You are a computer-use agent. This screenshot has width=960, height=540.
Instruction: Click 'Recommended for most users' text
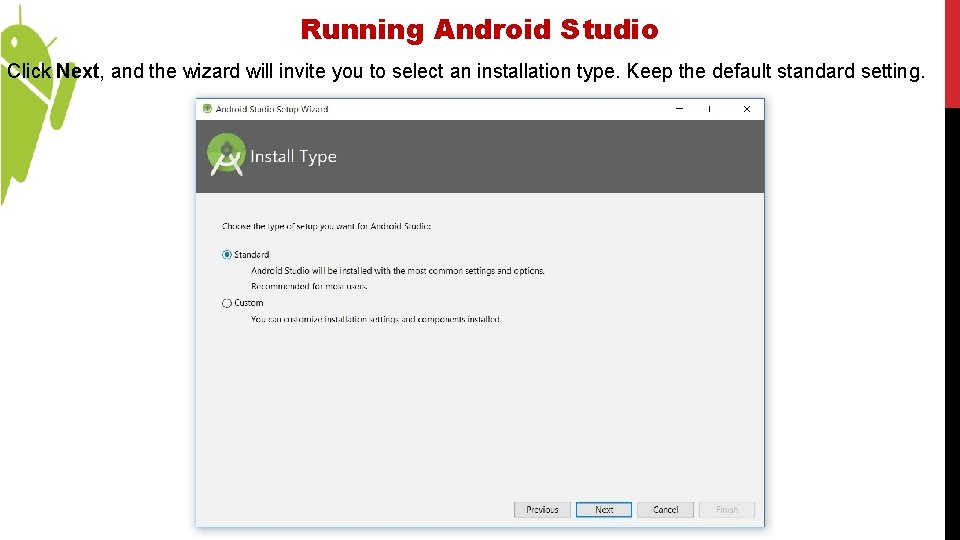point(309,287)
